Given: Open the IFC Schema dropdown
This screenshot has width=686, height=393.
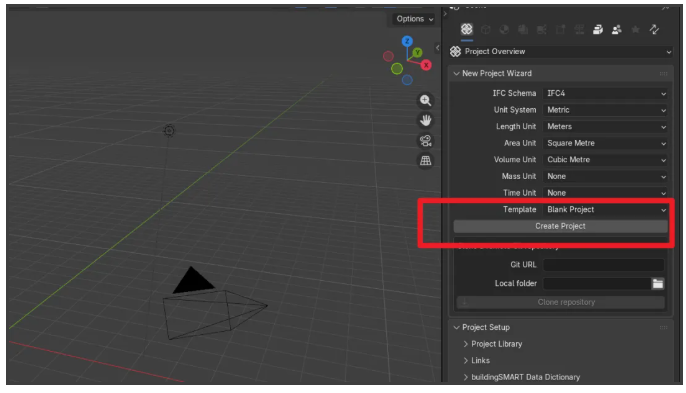Looking at the screenshot, I should coord(606,93).
